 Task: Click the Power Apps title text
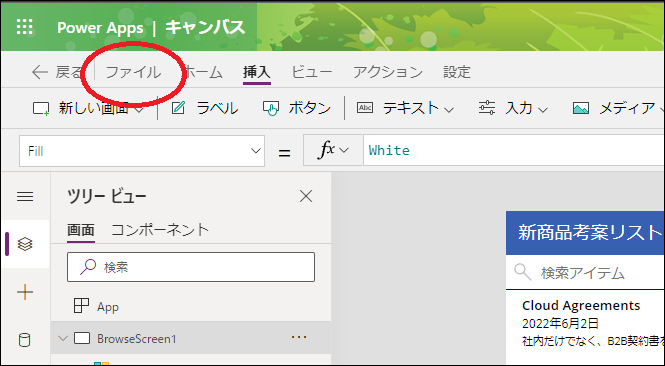[100, 28]
